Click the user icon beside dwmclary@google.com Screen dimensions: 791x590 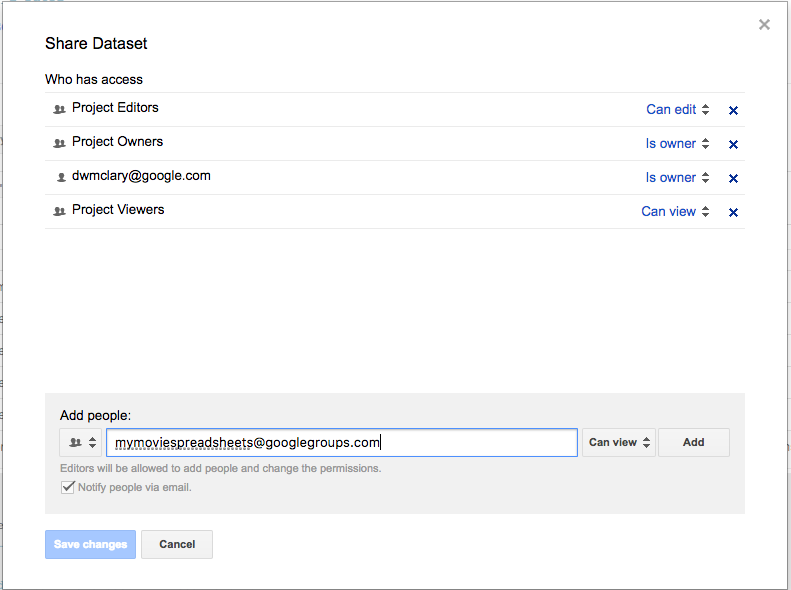pyautogui.click(x=61, y=177)
